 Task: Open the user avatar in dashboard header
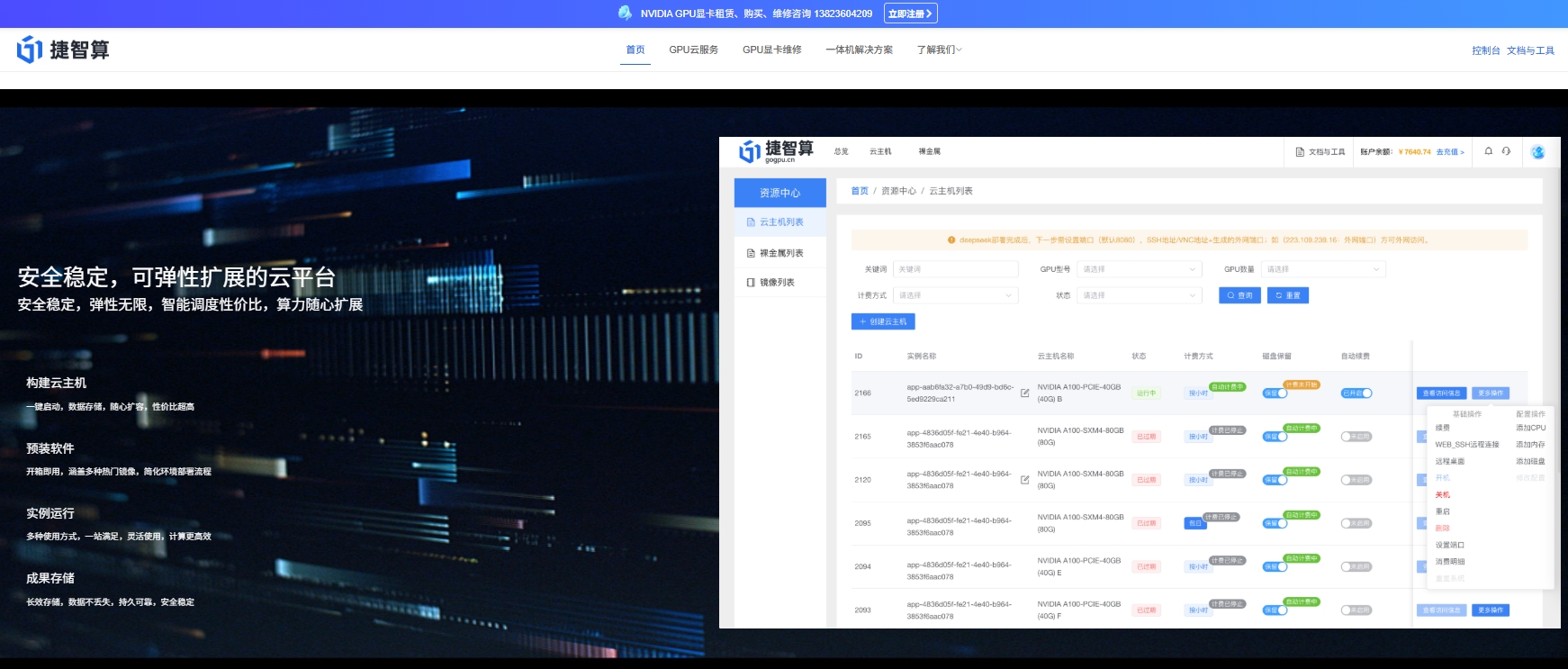click(x=1537, y=152)
